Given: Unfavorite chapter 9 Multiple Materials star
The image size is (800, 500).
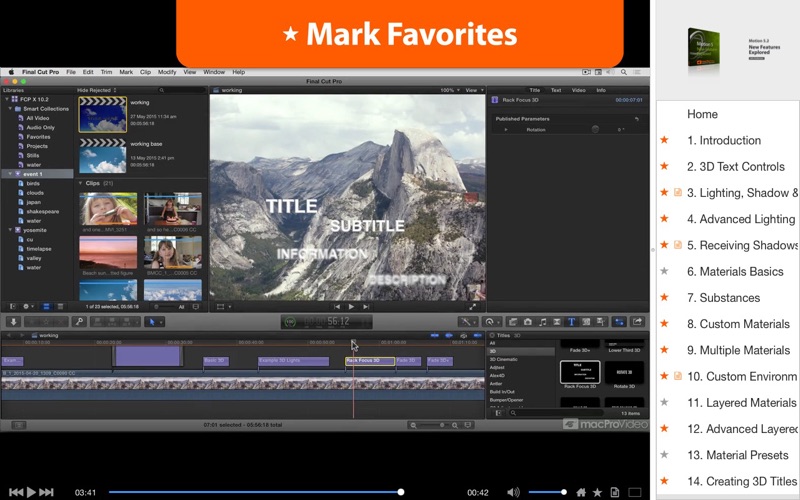Looking at the screenshot, I should click(664, 349).
